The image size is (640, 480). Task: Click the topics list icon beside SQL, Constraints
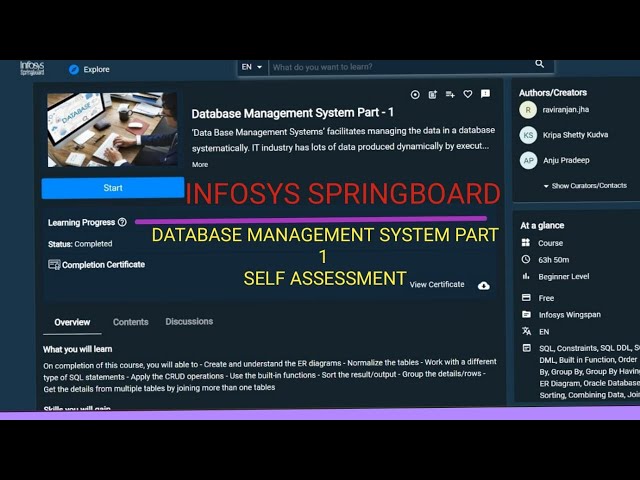click(527, 348)
